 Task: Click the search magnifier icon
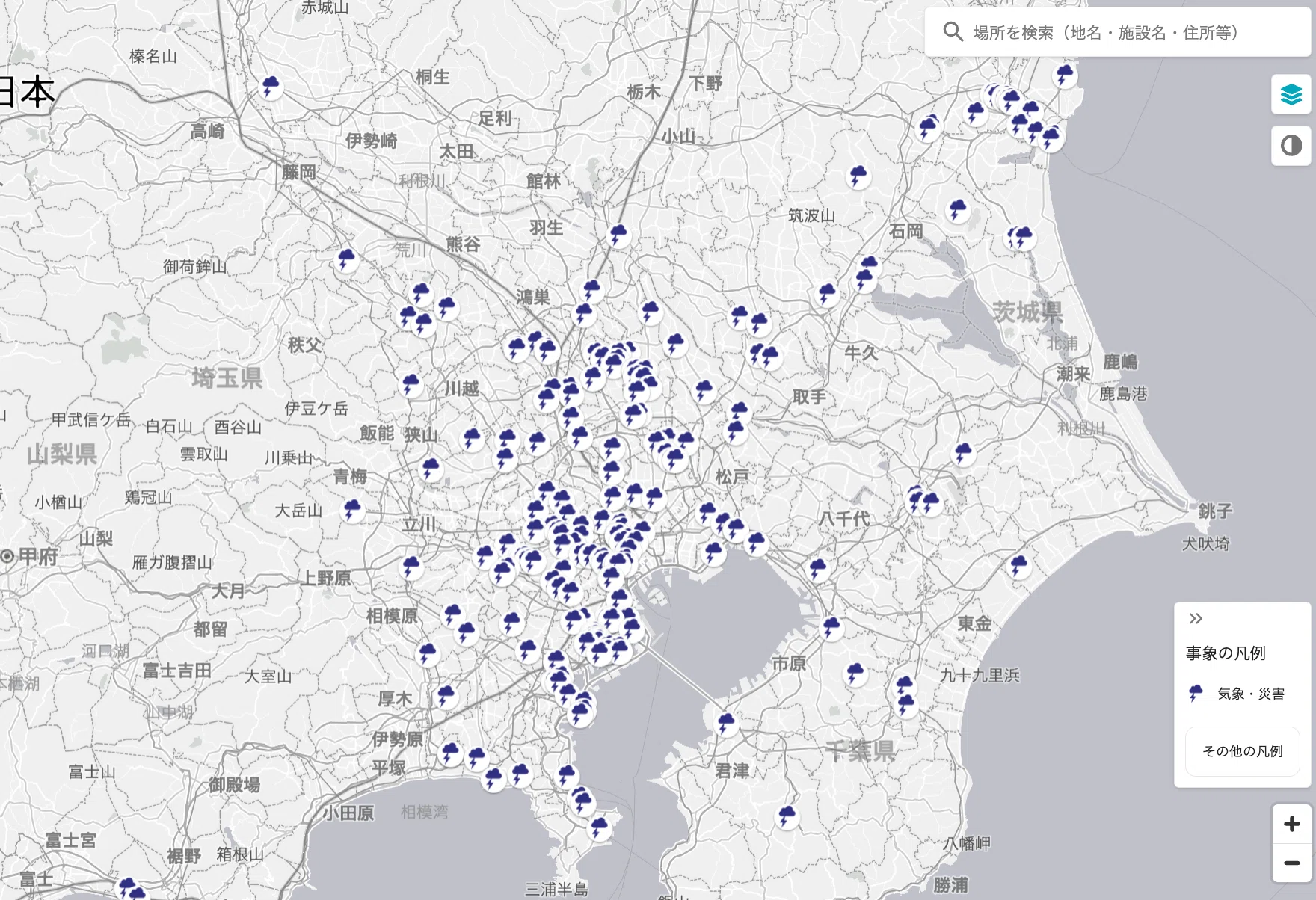point(953,31)
